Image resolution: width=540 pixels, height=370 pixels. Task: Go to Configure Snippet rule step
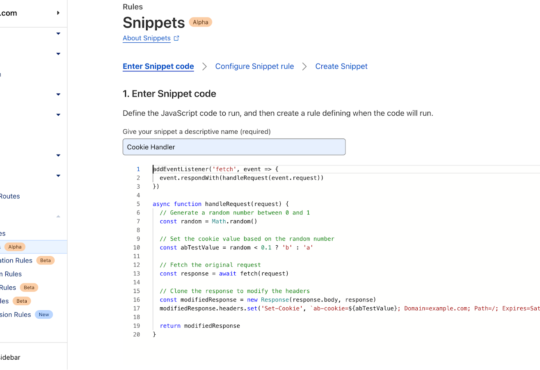coord(255,66)
